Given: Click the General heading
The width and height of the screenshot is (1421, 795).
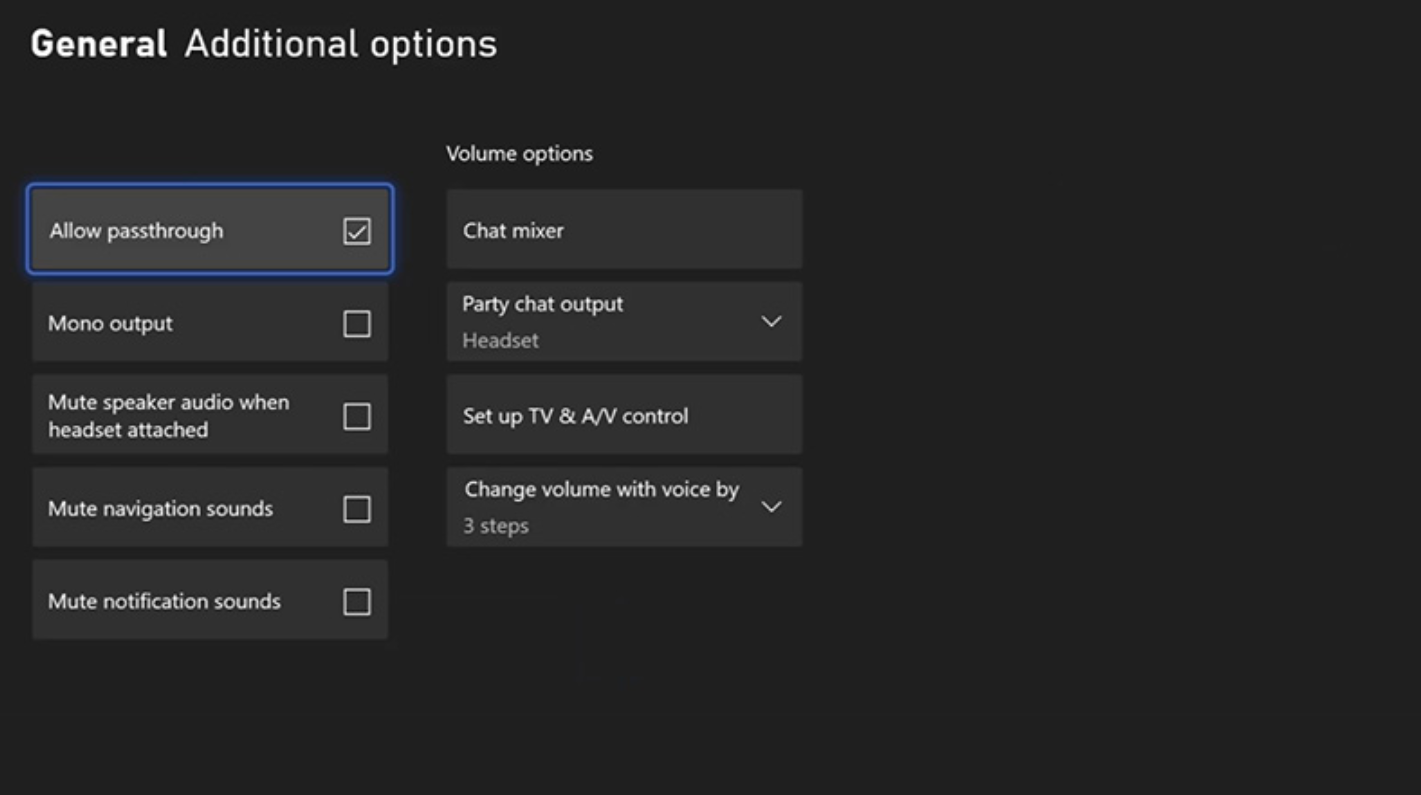Looking at the screenshot, I should pyautogui.click(x=99, y=44).
